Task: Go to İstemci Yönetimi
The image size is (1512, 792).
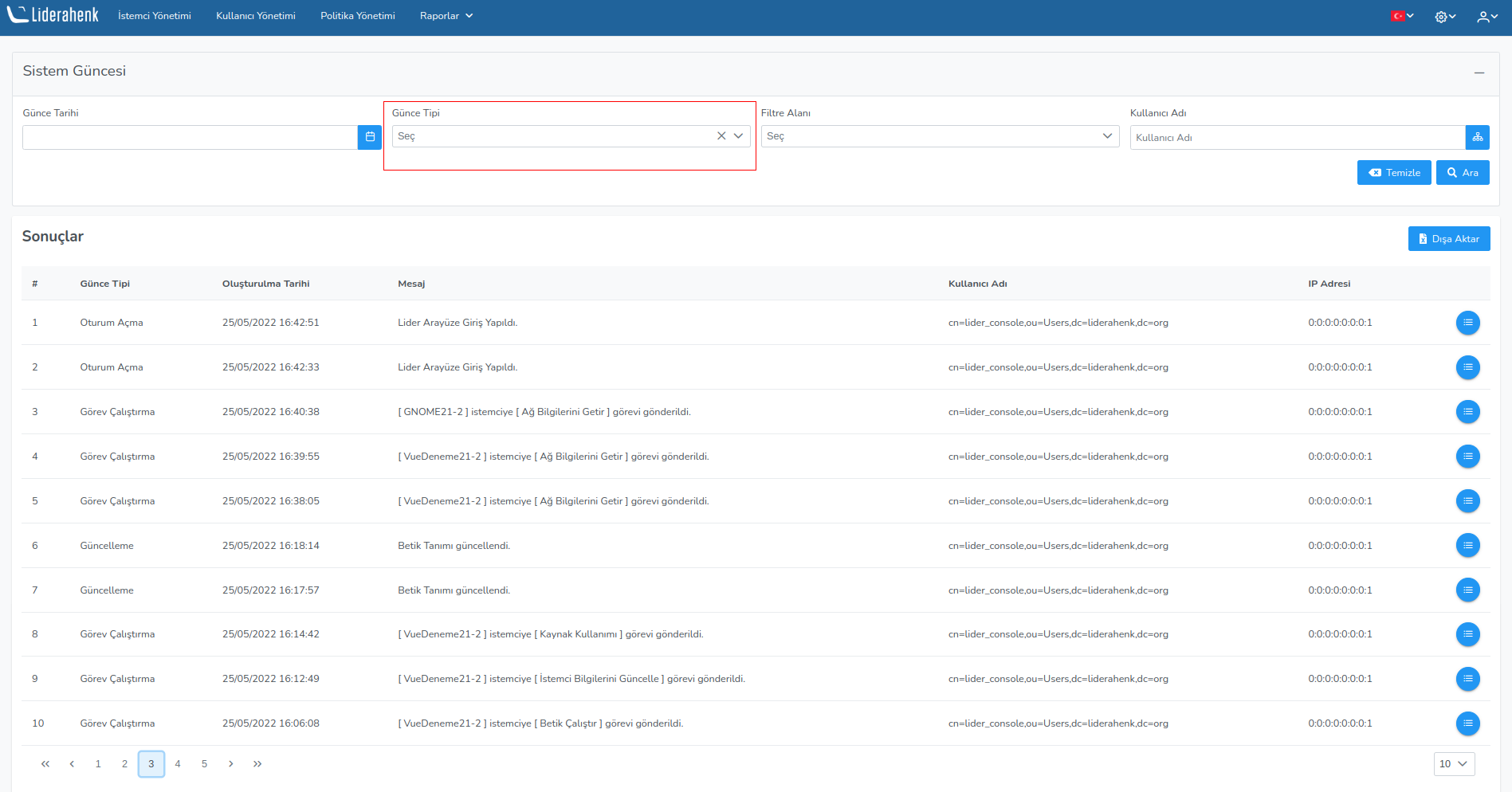Action: 155,16
